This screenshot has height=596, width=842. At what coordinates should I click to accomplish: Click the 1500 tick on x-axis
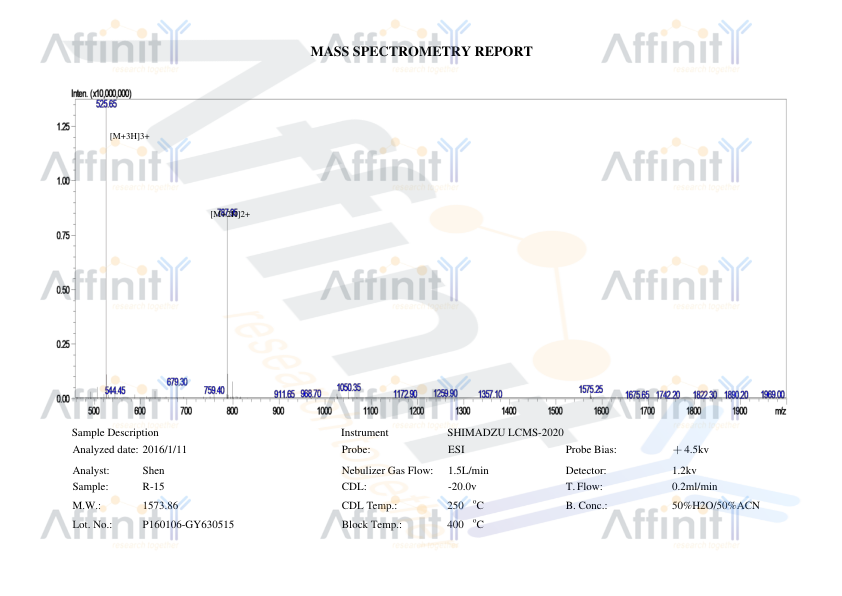555,411
